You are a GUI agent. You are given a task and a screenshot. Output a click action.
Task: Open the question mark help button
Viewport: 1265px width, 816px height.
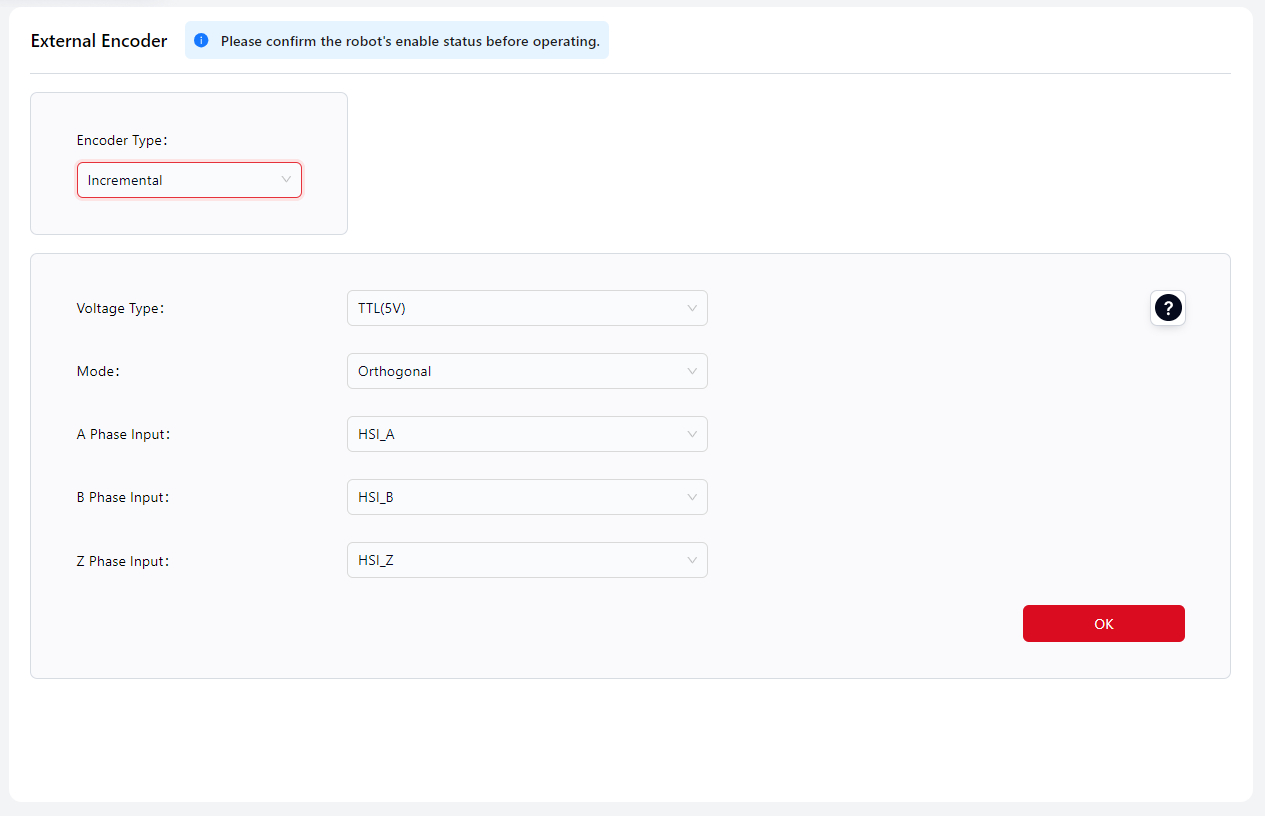coord(1168,308)
